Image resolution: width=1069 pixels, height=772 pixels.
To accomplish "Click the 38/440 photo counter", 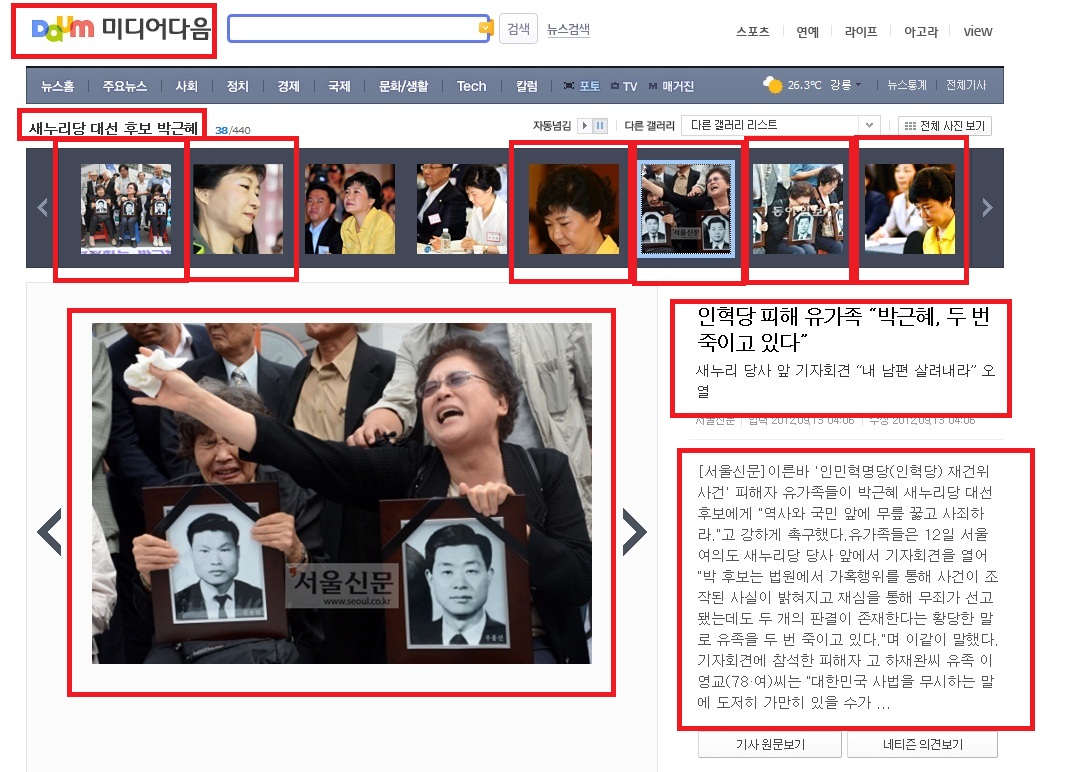I will [232, 130].
